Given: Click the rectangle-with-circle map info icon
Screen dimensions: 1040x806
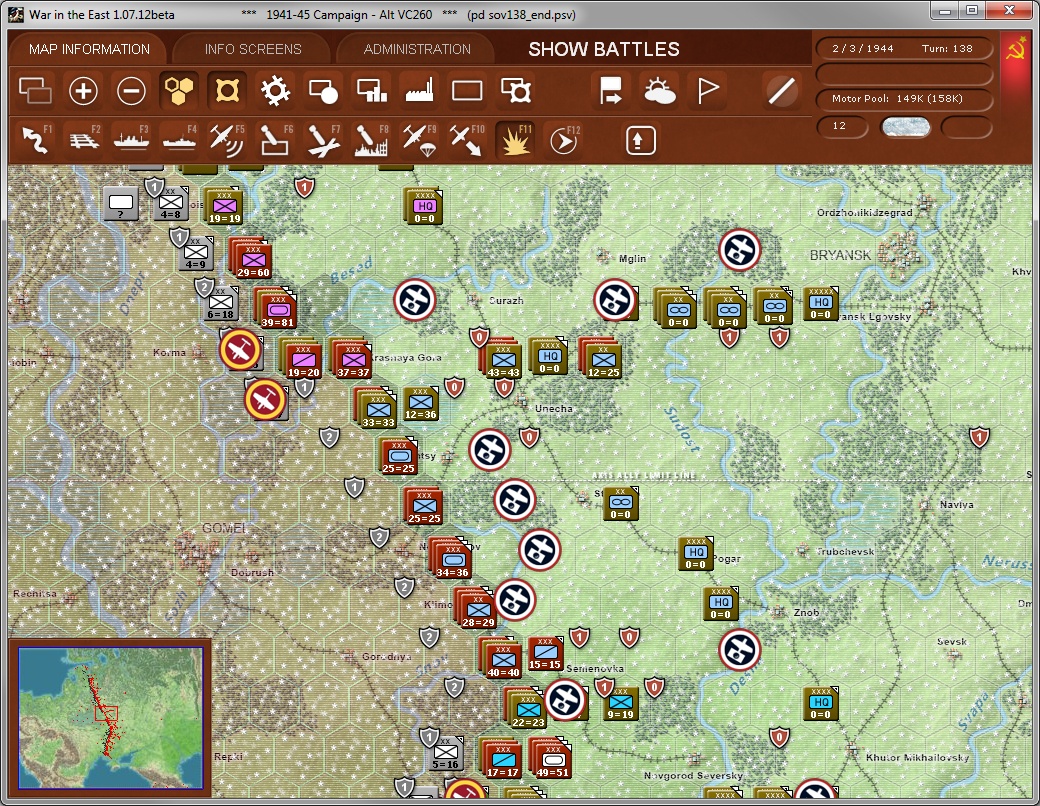Looking at the screenshot, I should [x=323, y=91].
